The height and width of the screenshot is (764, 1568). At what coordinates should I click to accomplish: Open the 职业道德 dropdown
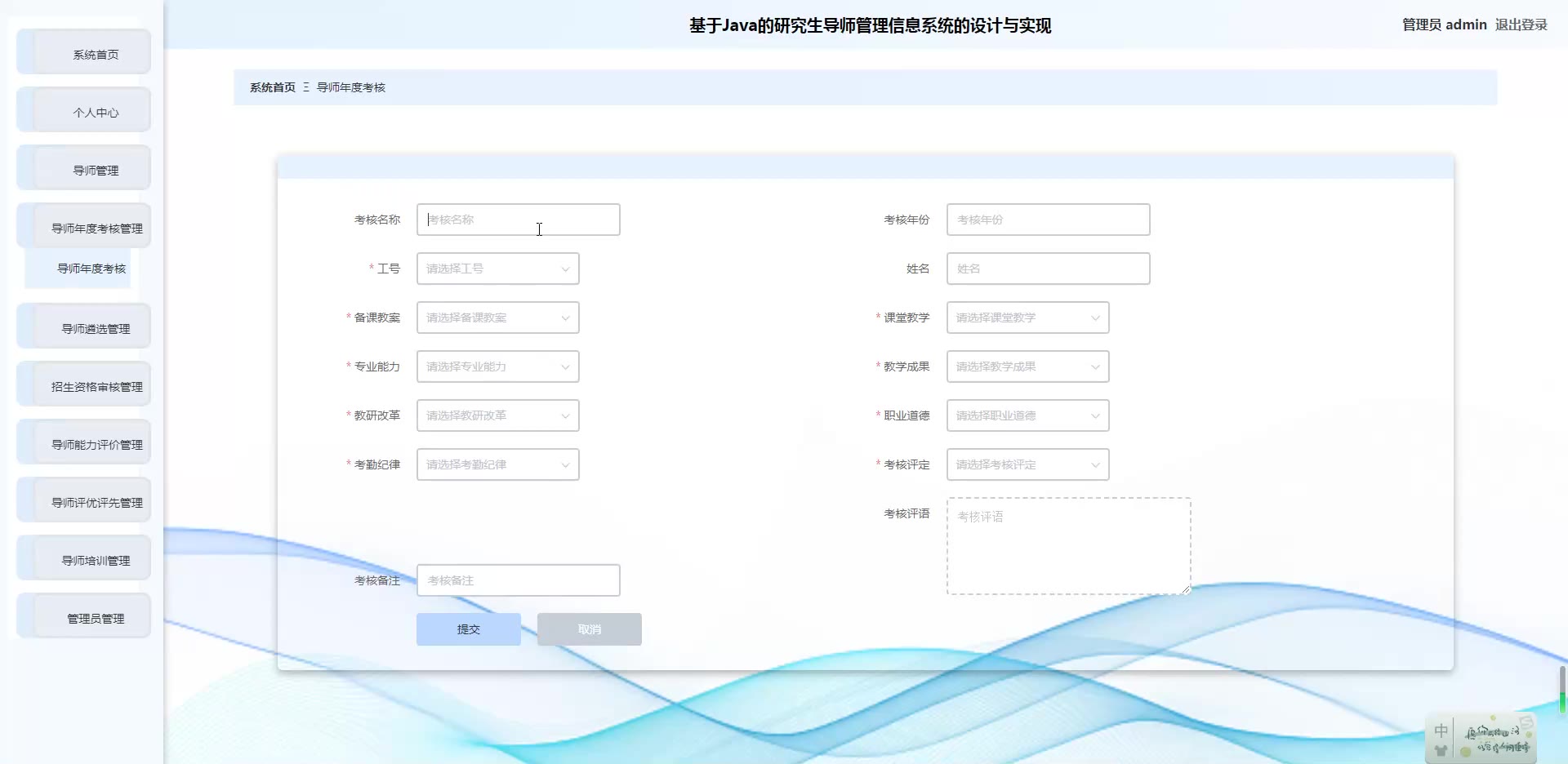tap(1028, 415)
